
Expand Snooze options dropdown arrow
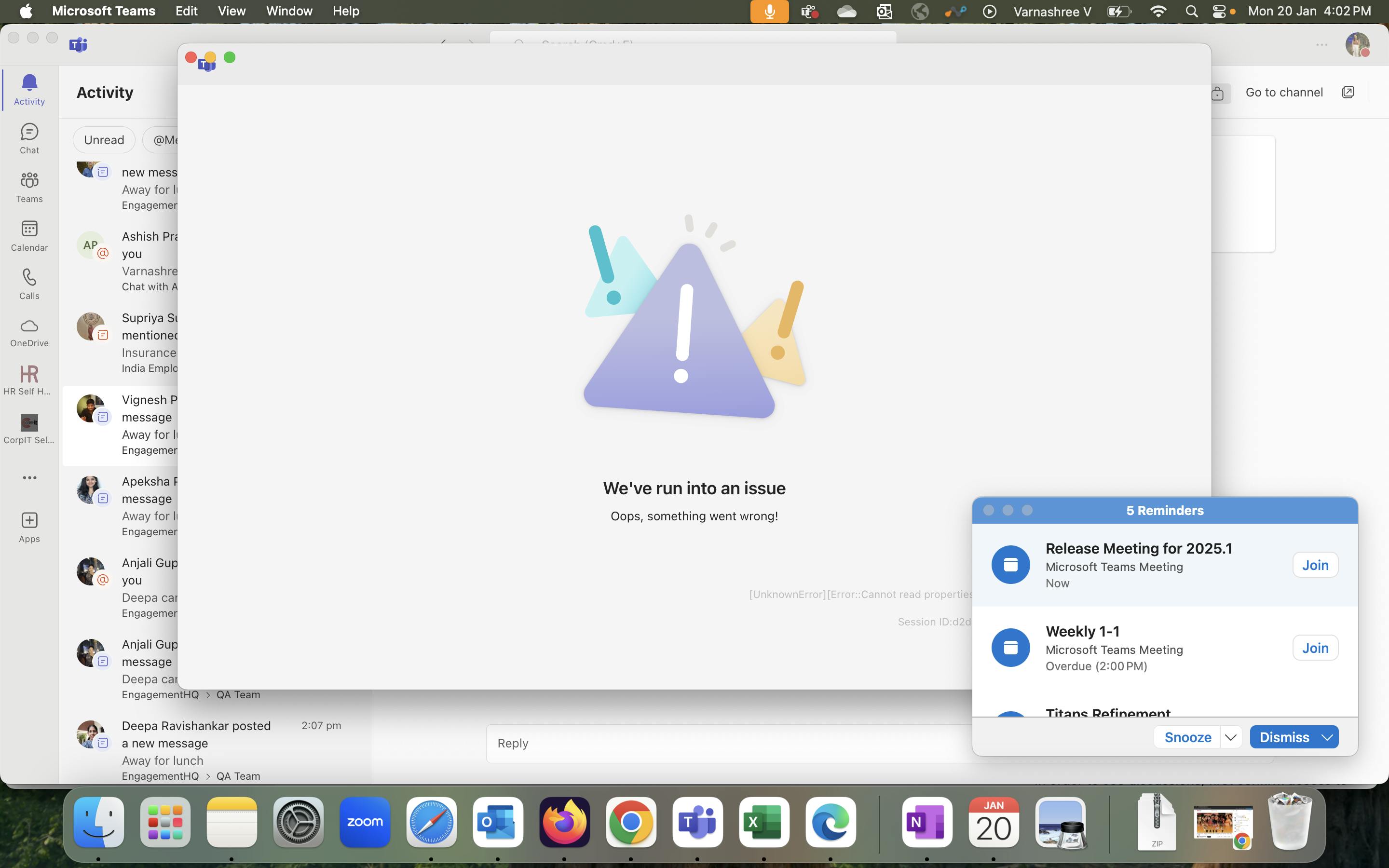1230,737
